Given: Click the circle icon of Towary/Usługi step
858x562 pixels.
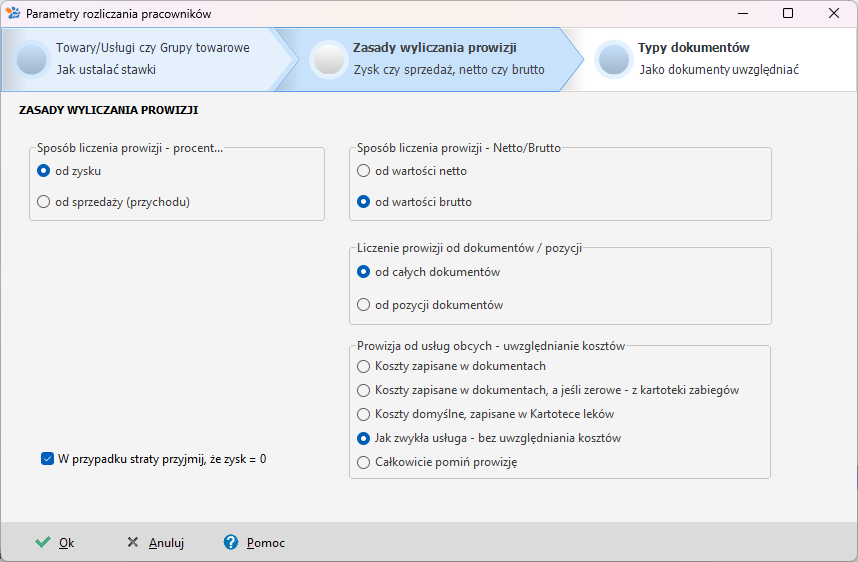Looking at the screenshot, I should [x=32, y=59].
